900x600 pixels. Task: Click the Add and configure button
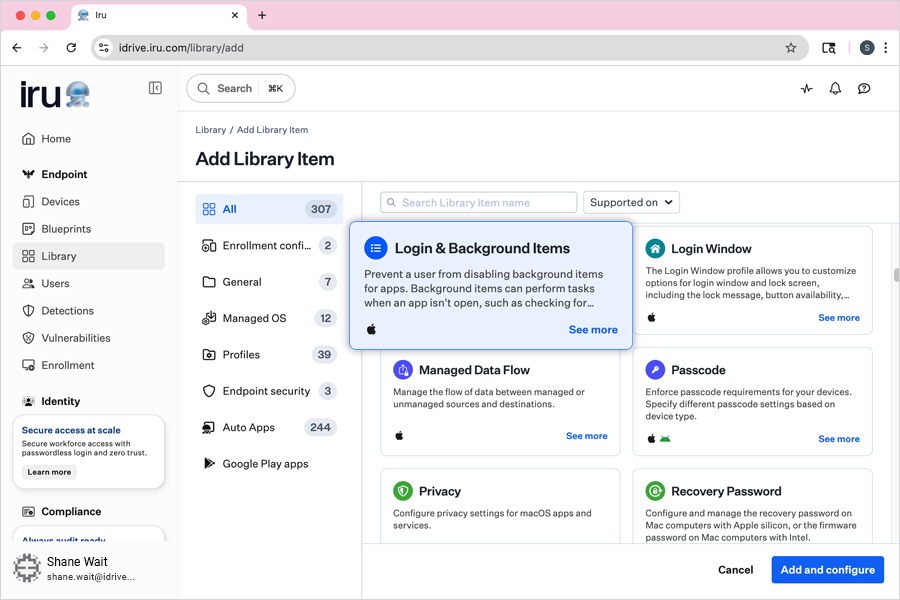click(827, 570)
